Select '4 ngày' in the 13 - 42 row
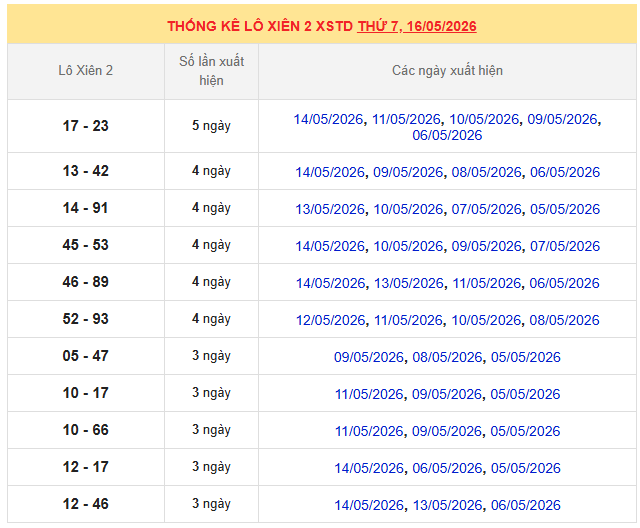The image size is (640, 528). pyautogui.click(x=211, y=171)
